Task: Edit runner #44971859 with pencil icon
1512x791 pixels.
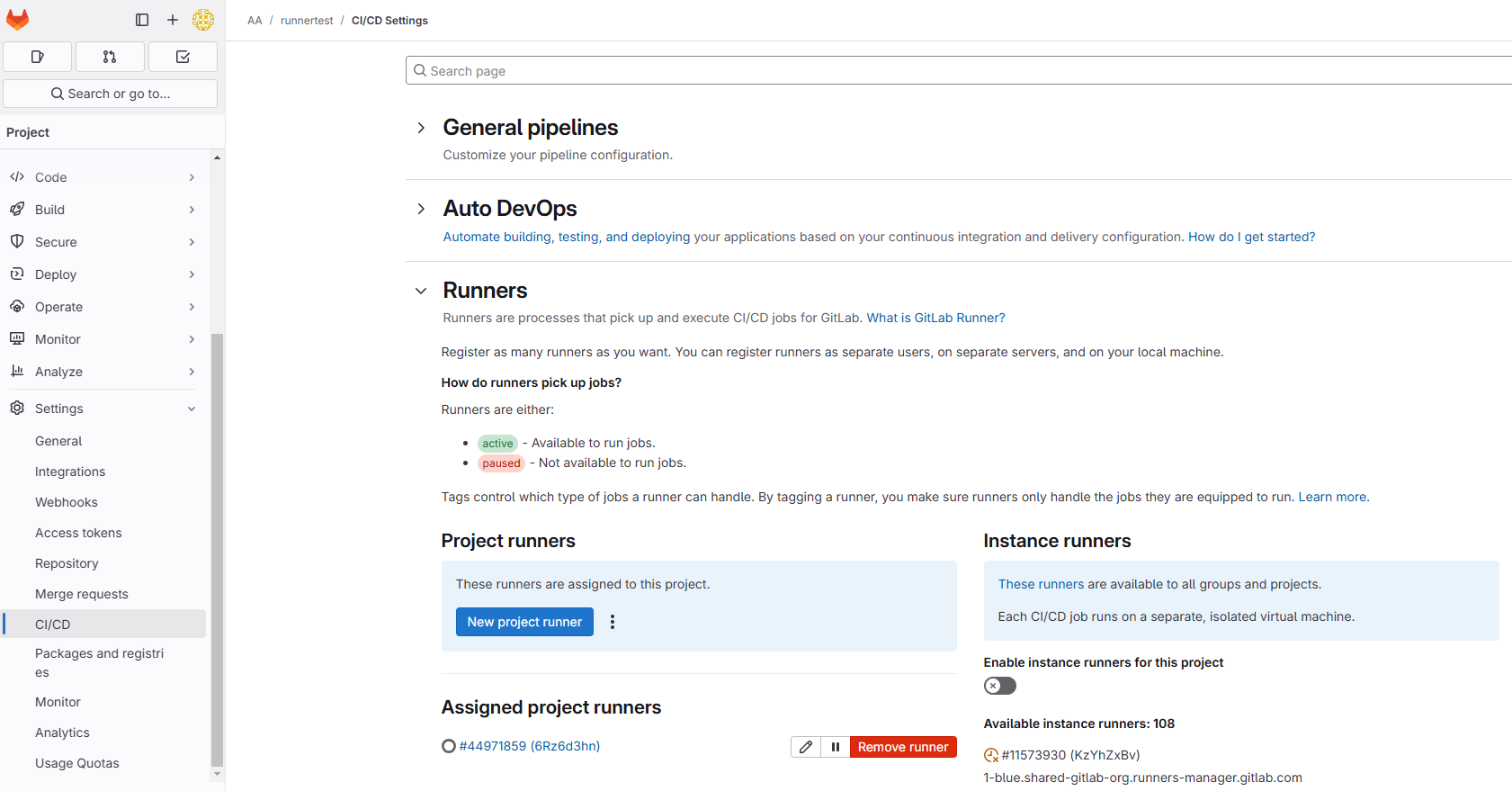Action: (x=806, y=747)
